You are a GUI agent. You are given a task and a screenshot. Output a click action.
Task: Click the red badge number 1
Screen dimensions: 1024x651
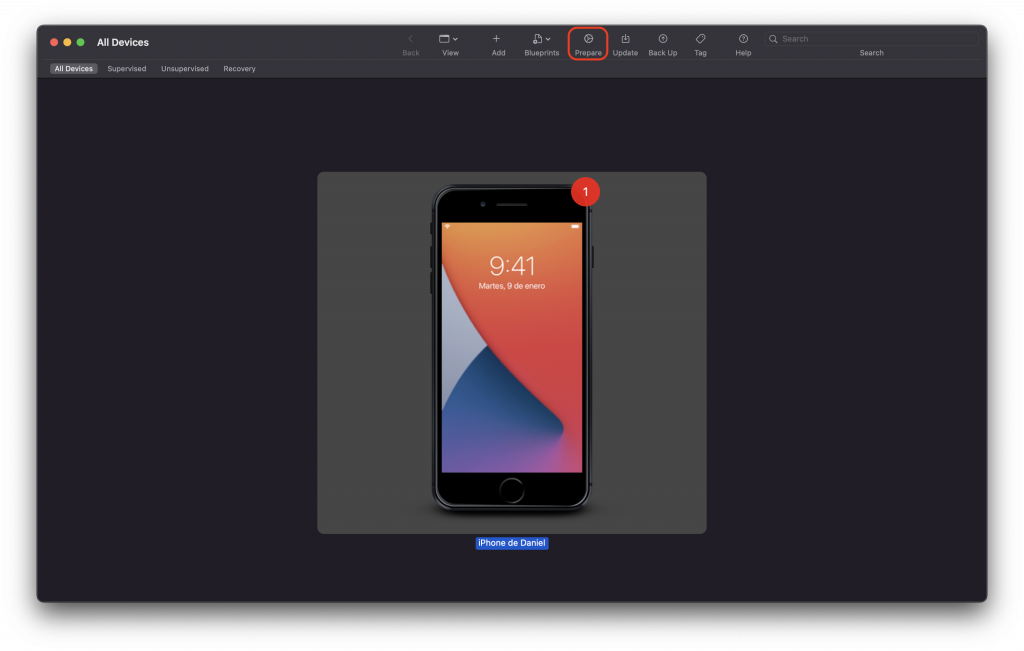pyautogui.click(x=585, y=192)
